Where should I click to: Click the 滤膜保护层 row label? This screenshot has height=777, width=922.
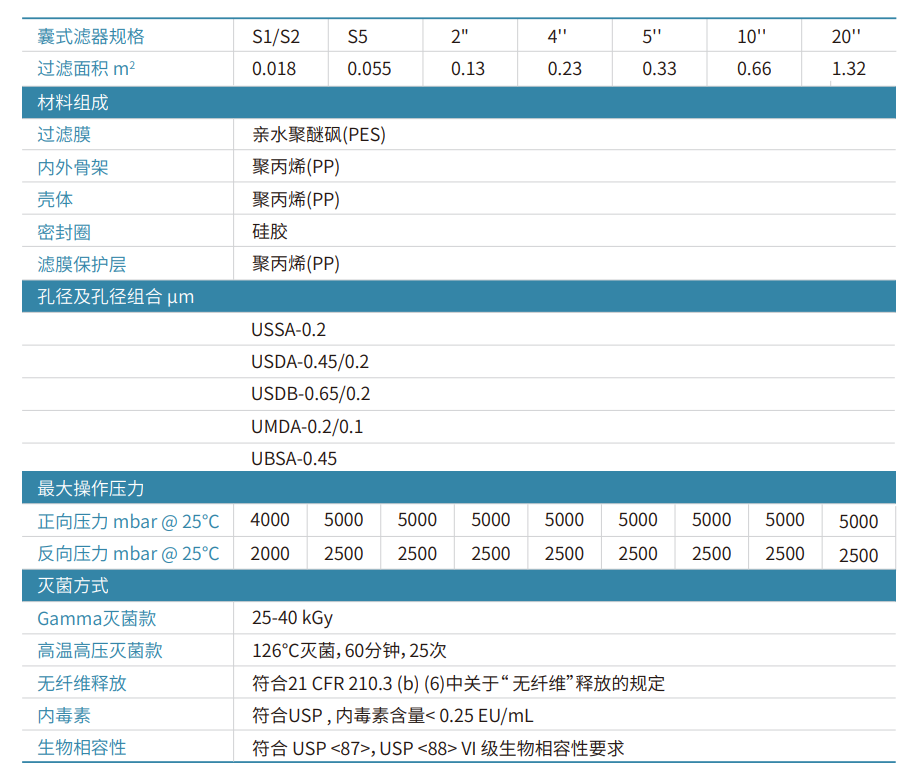click(82, 264)
